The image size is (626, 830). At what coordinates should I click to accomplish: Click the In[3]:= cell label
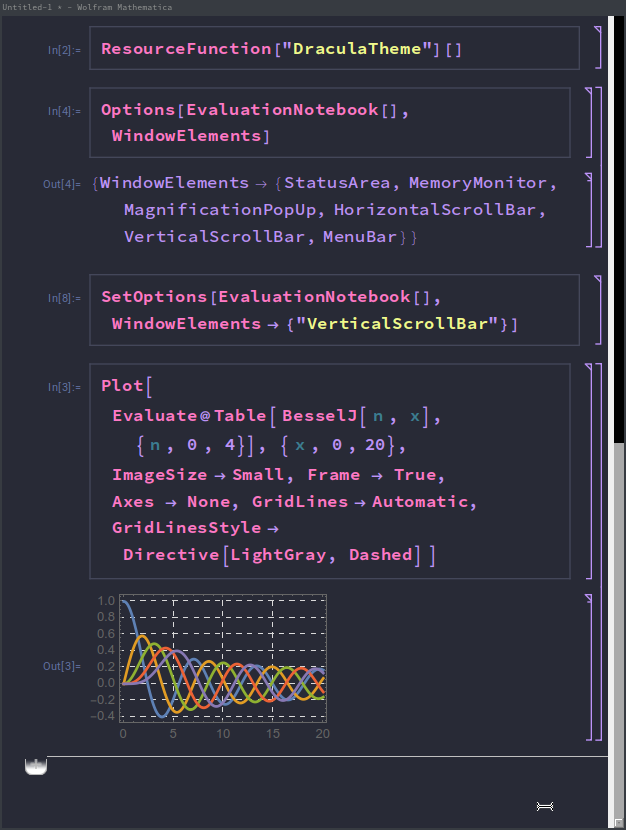pos(64,387)
